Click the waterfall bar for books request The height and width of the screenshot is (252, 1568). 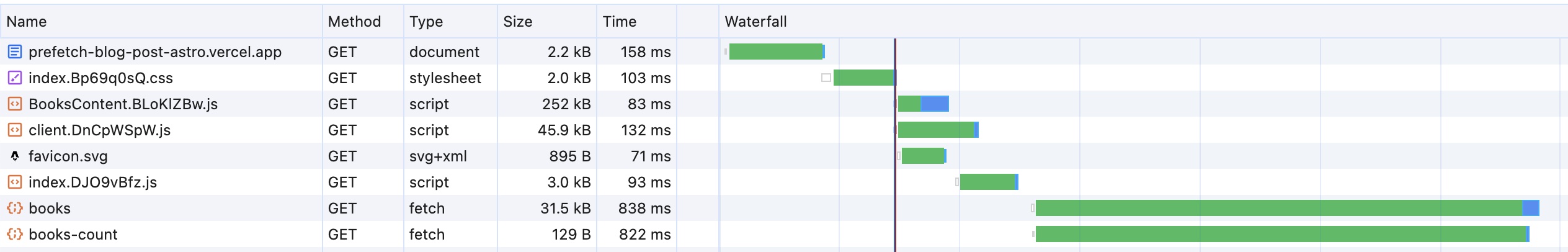click(1278, 208)
